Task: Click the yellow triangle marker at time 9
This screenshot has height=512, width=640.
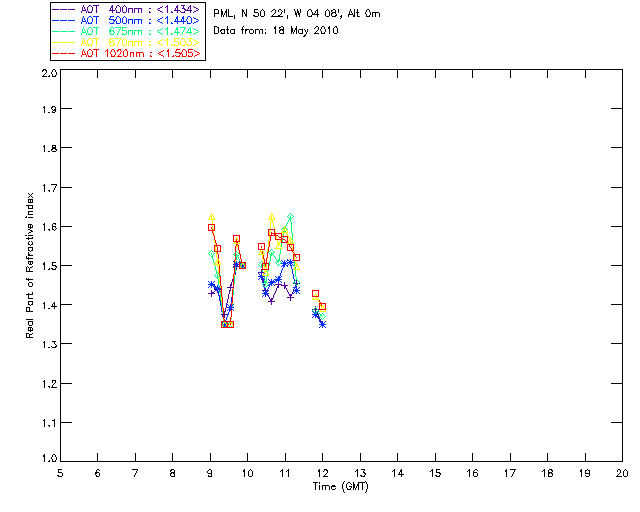Action: pos(211,217)
